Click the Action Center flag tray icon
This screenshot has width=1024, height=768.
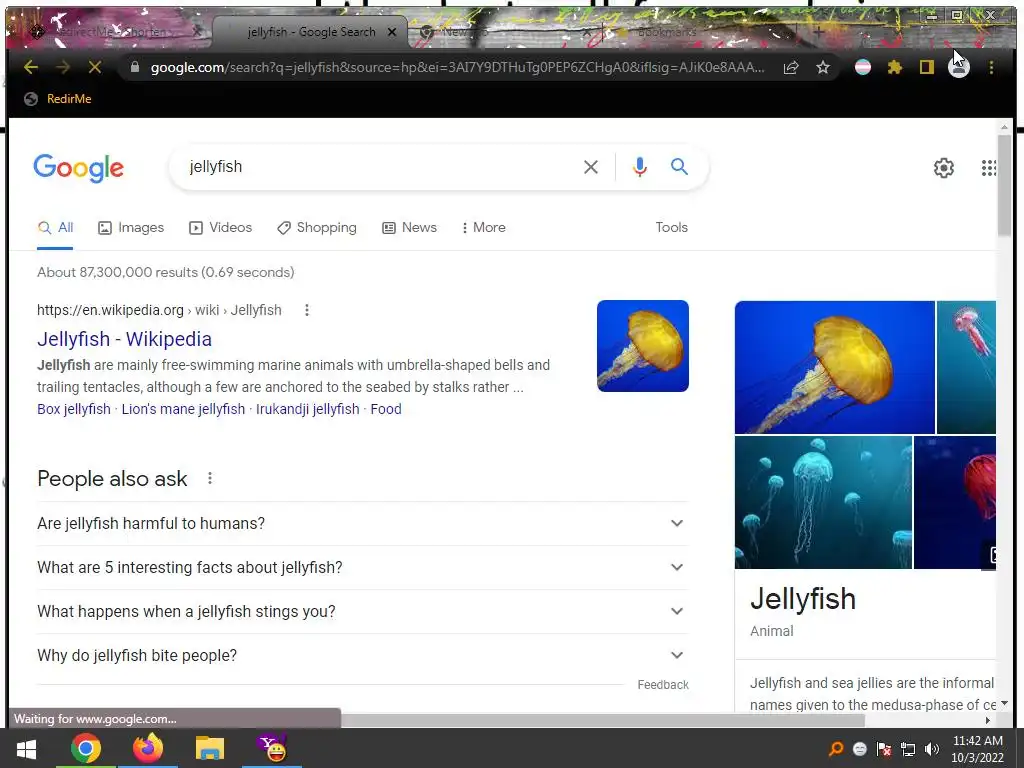click(884, 749)
